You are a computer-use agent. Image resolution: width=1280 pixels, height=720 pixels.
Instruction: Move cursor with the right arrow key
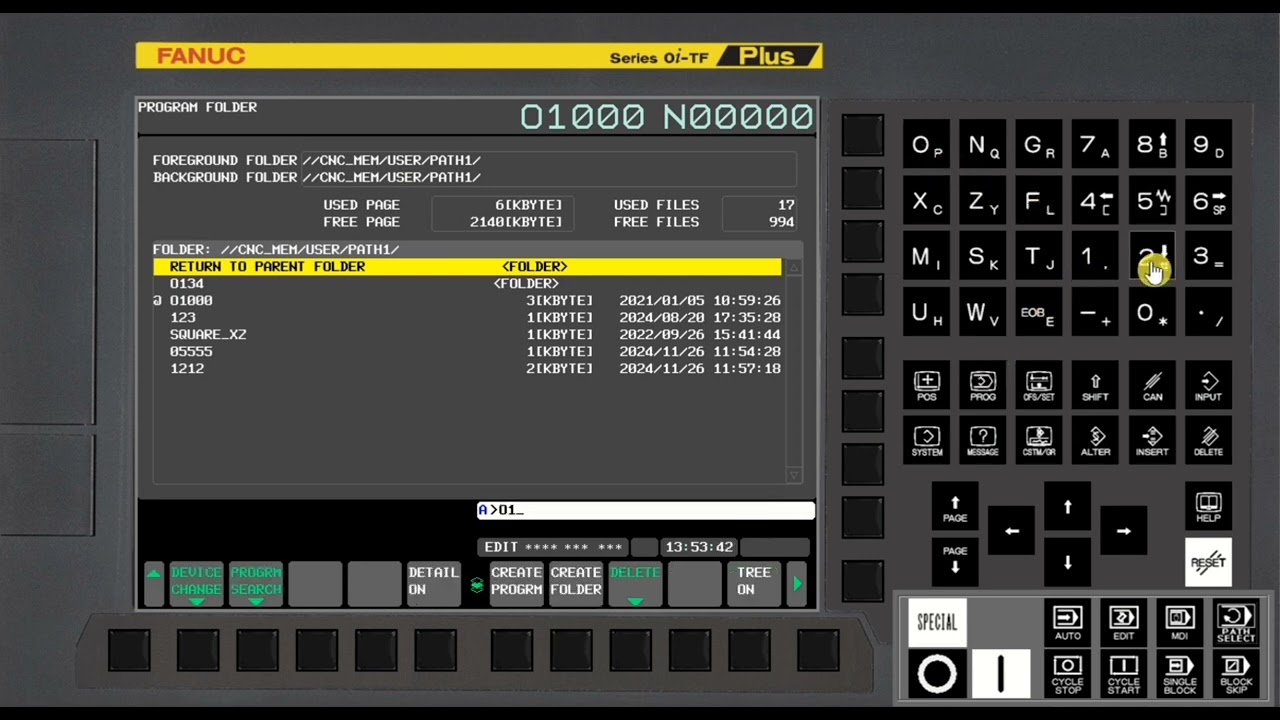(x=1124, y=531)
